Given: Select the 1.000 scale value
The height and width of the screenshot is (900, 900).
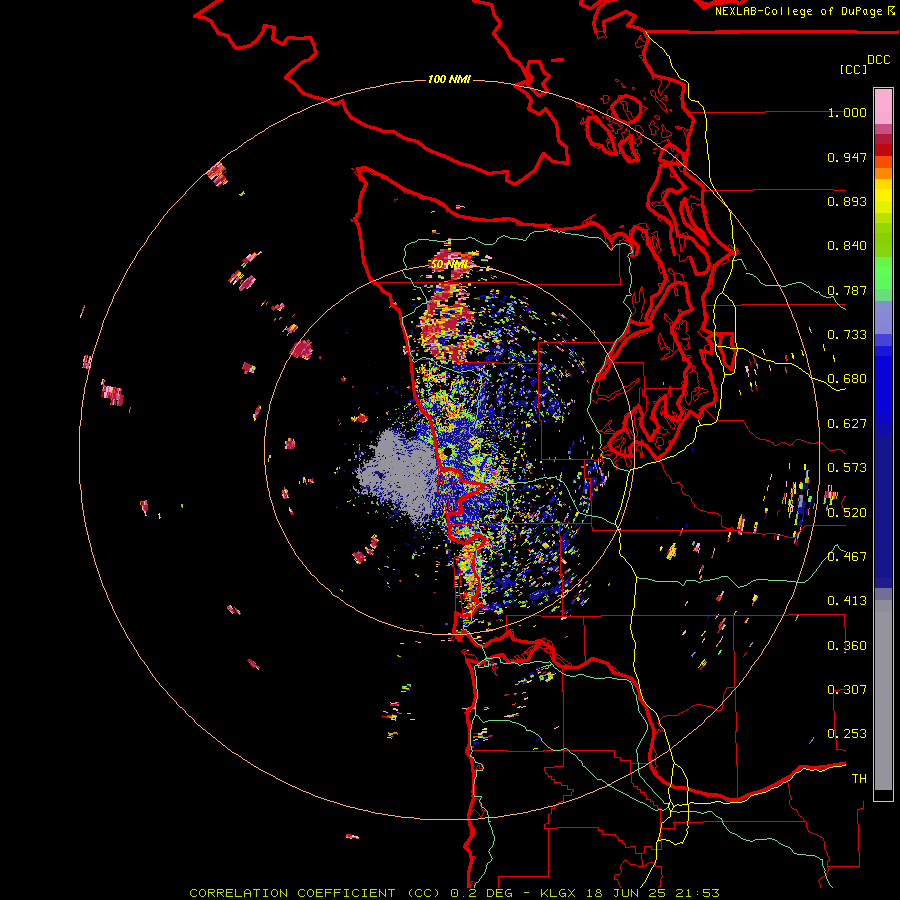Looking at the screenshot, I should tap(847, 112).
